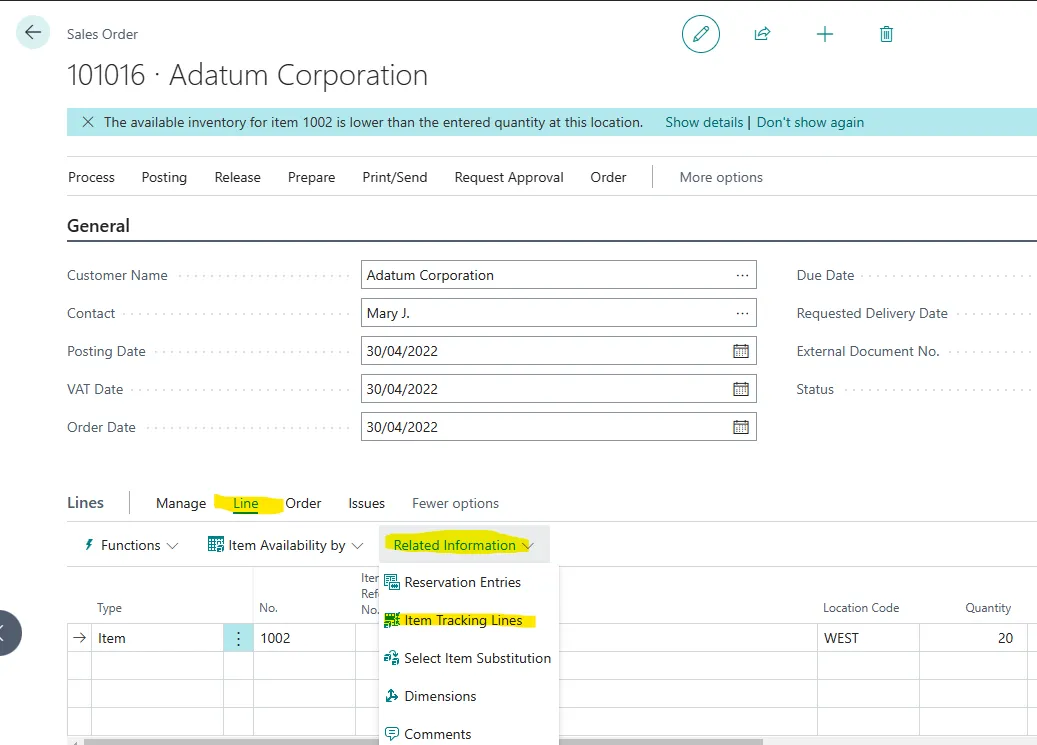The width and height of the screenshot is (1037, 745).
Task: Collapse the Related Information dropdown
Action: 527,546
